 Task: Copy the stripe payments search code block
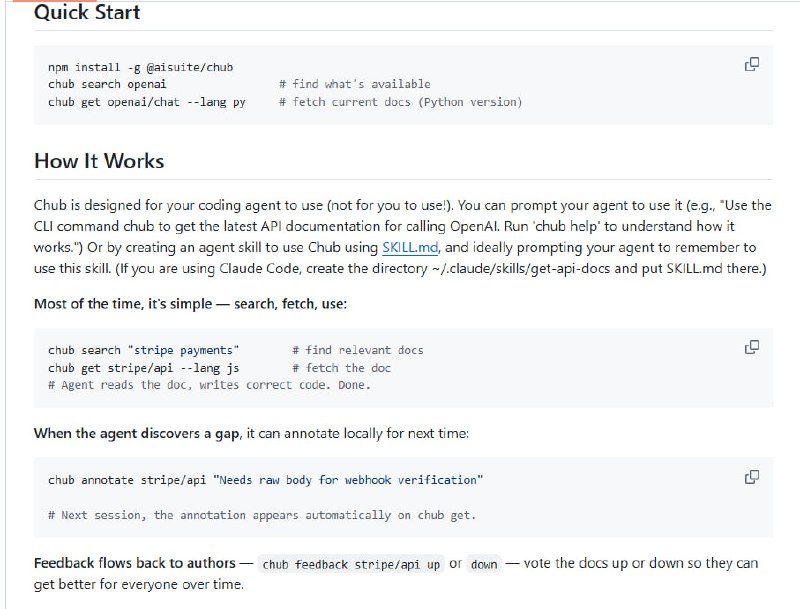752,348
